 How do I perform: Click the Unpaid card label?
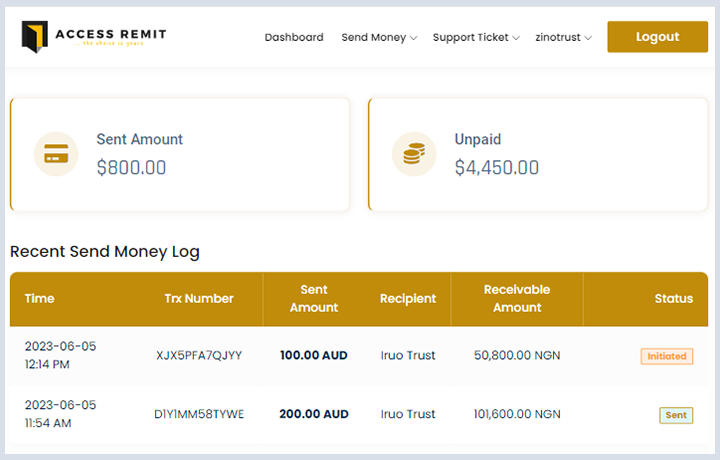tap(478, 140)
